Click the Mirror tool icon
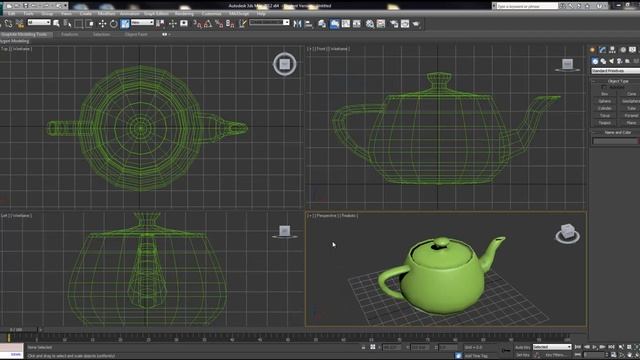Viewport: 640px width, 360px height. pos(297,24)
